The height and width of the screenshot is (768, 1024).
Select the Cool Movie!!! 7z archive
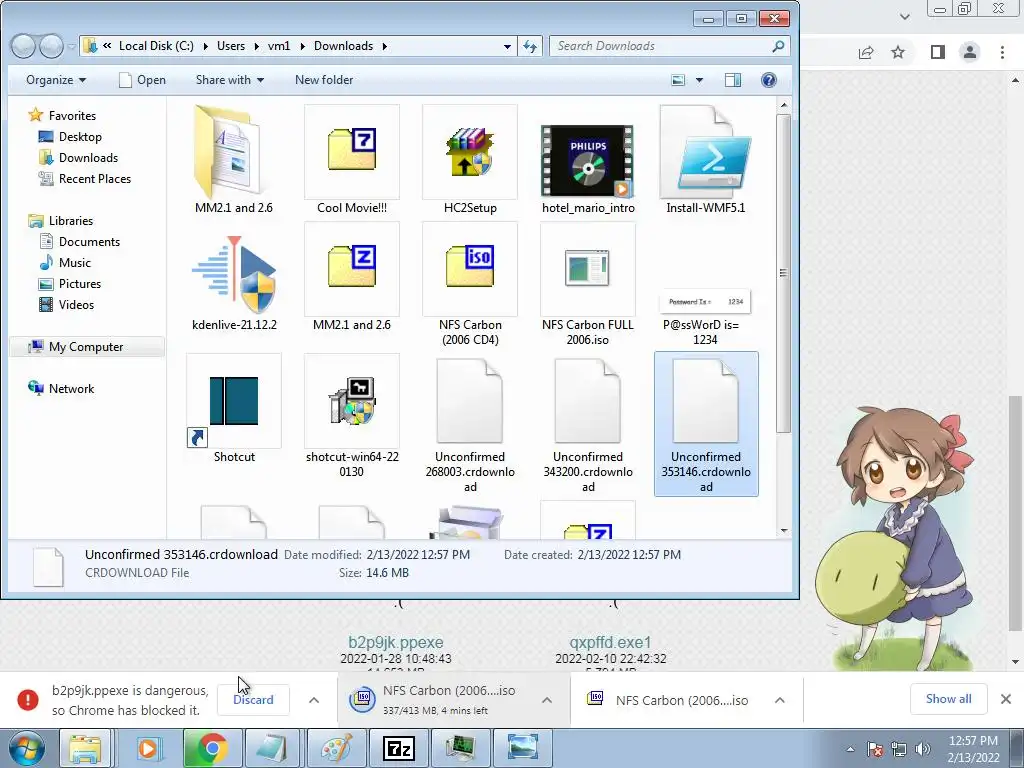click(x=352, y=160)
